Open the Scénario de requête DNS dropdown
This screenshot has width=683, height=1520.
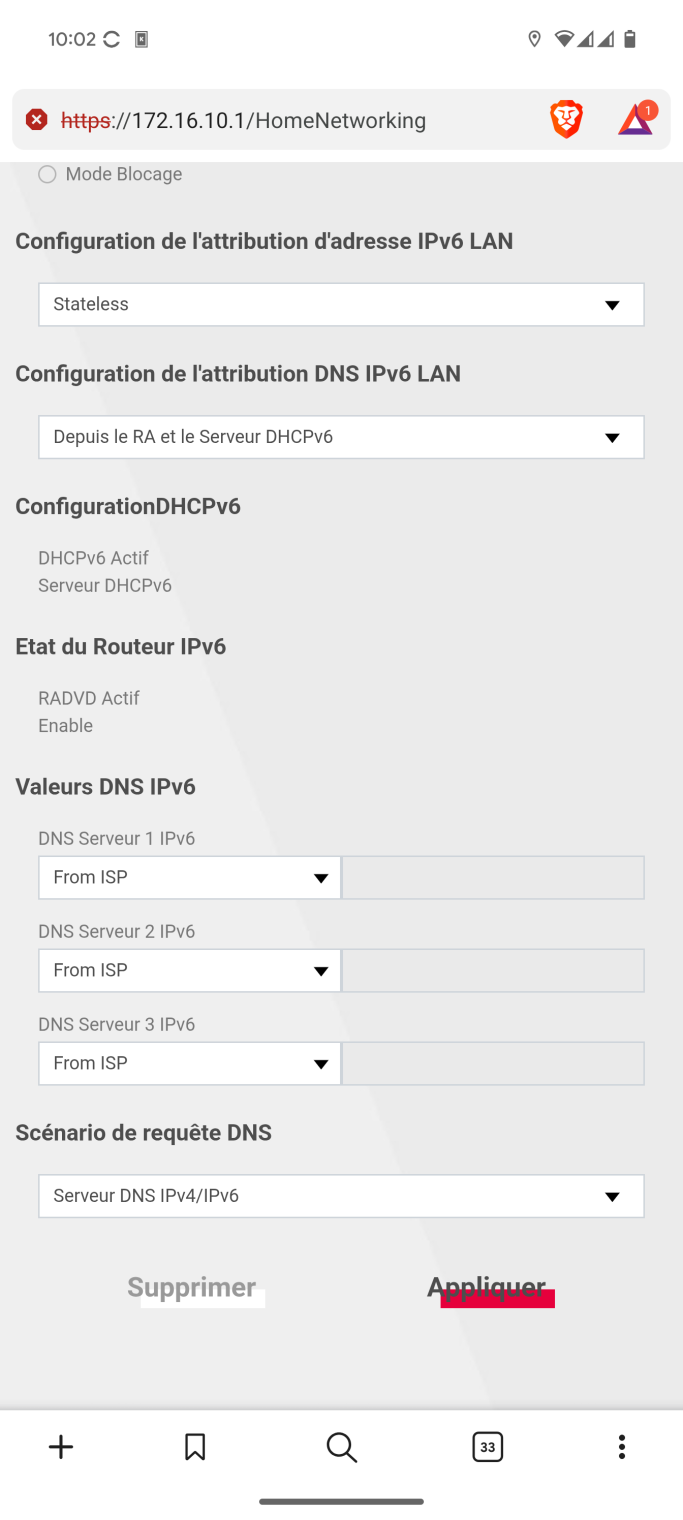[x=341, y=1196]
